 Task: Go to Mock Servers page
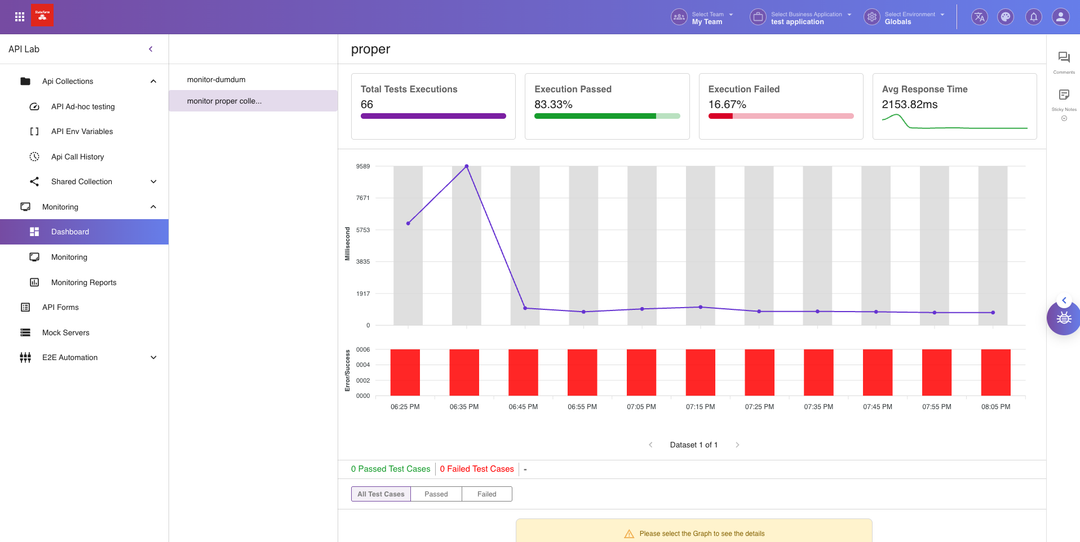[x=65, y=333]
